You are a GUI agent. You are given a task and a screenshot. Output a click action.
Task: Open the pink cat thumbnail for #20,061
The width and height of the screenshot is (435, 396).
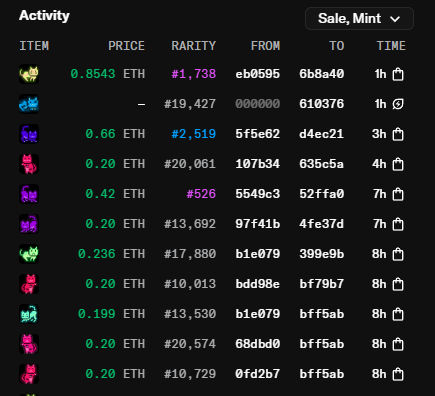29,164
